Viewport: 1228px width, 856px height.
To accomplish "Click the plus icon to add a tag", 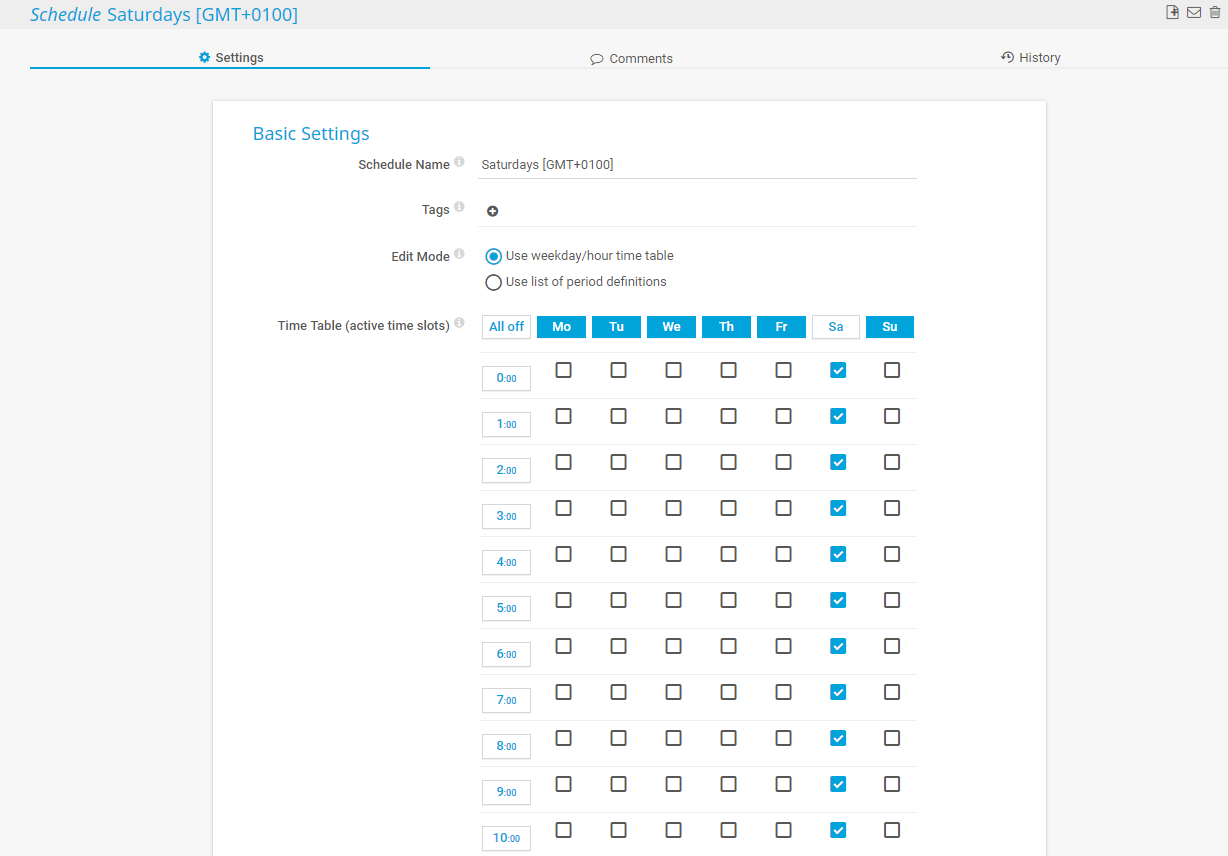I will tap(492, 211).
